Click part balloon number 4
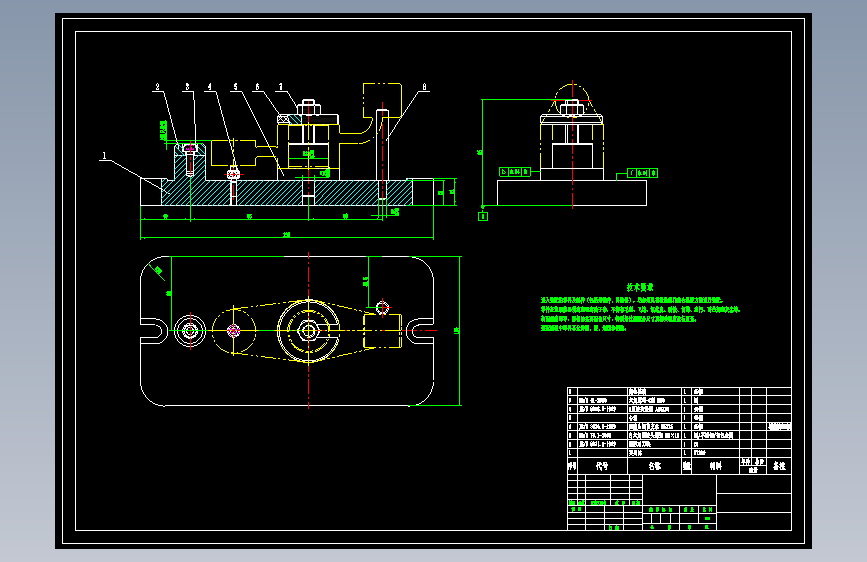This screenshot has height=562, width=867. click(x=210, y=87)
